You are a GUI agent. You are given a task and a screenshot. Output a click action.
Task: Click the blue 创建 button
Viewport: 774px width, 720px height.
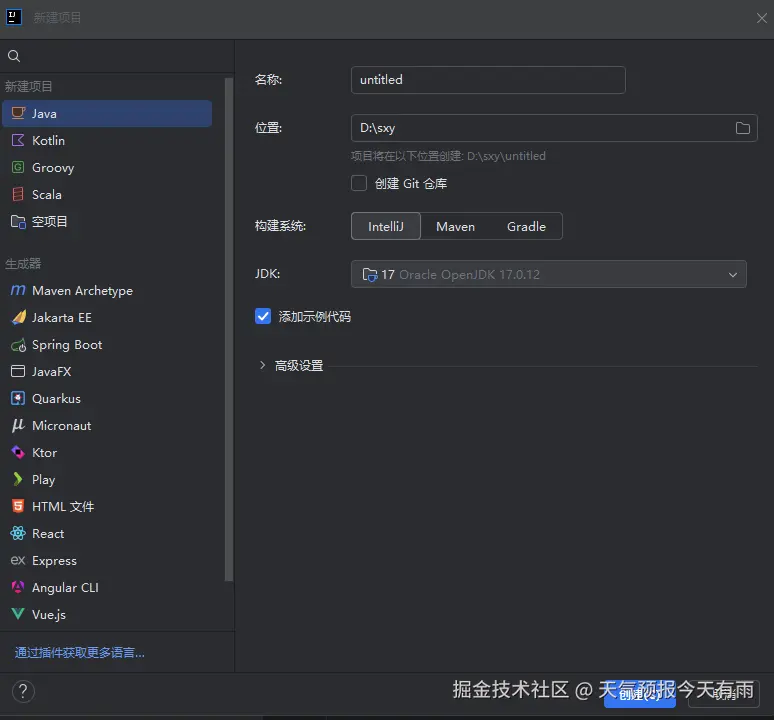(x=639, y=694)
